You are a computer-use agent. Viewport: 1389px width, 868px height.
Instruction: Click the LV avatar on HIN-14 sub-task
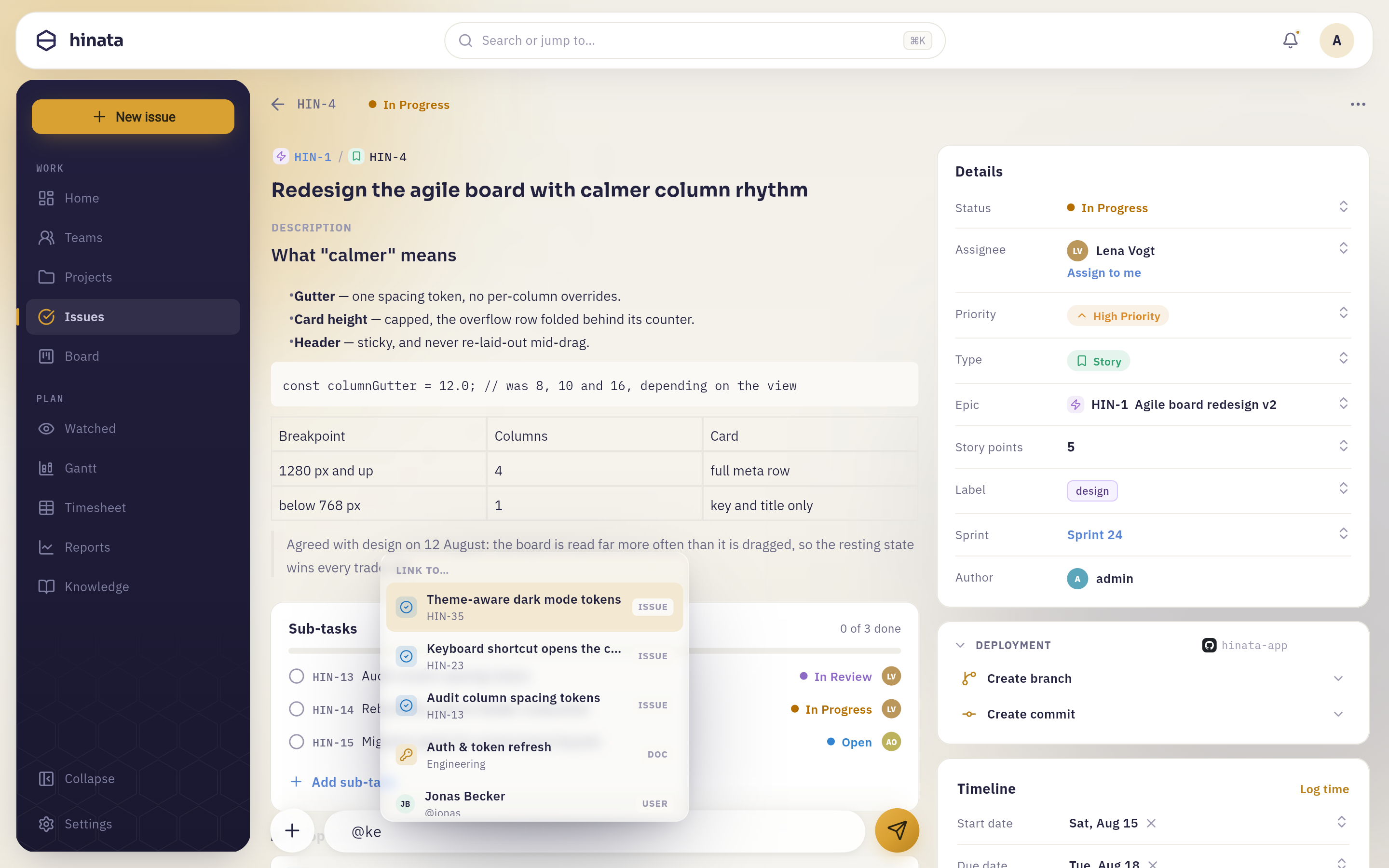(891, 709)
